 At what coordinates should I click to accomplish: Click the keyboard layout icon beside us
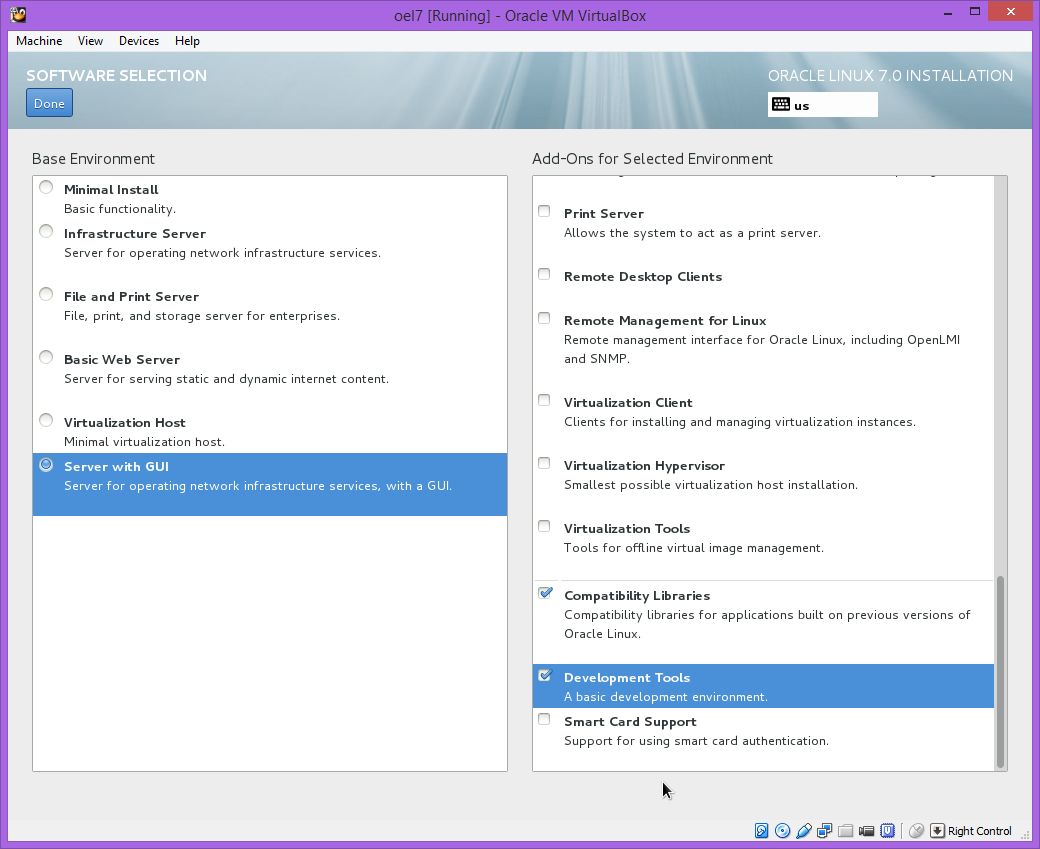click(781, 104)
